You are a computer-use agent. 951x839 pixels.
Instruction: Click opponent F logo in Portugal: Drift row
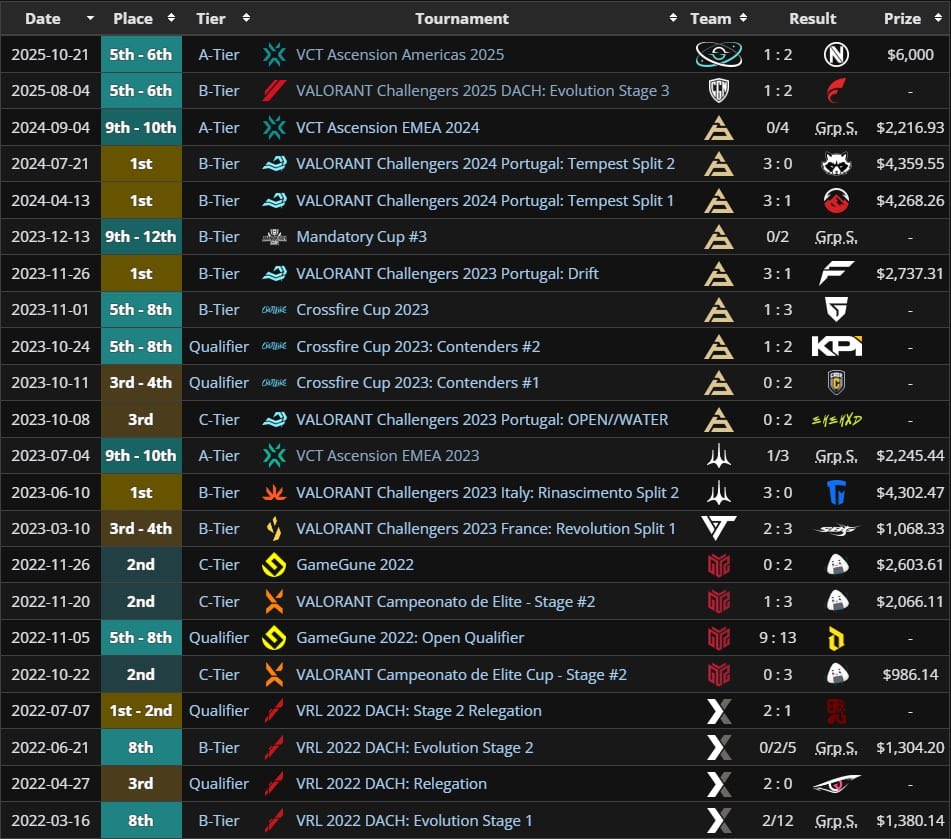(836, 273)
